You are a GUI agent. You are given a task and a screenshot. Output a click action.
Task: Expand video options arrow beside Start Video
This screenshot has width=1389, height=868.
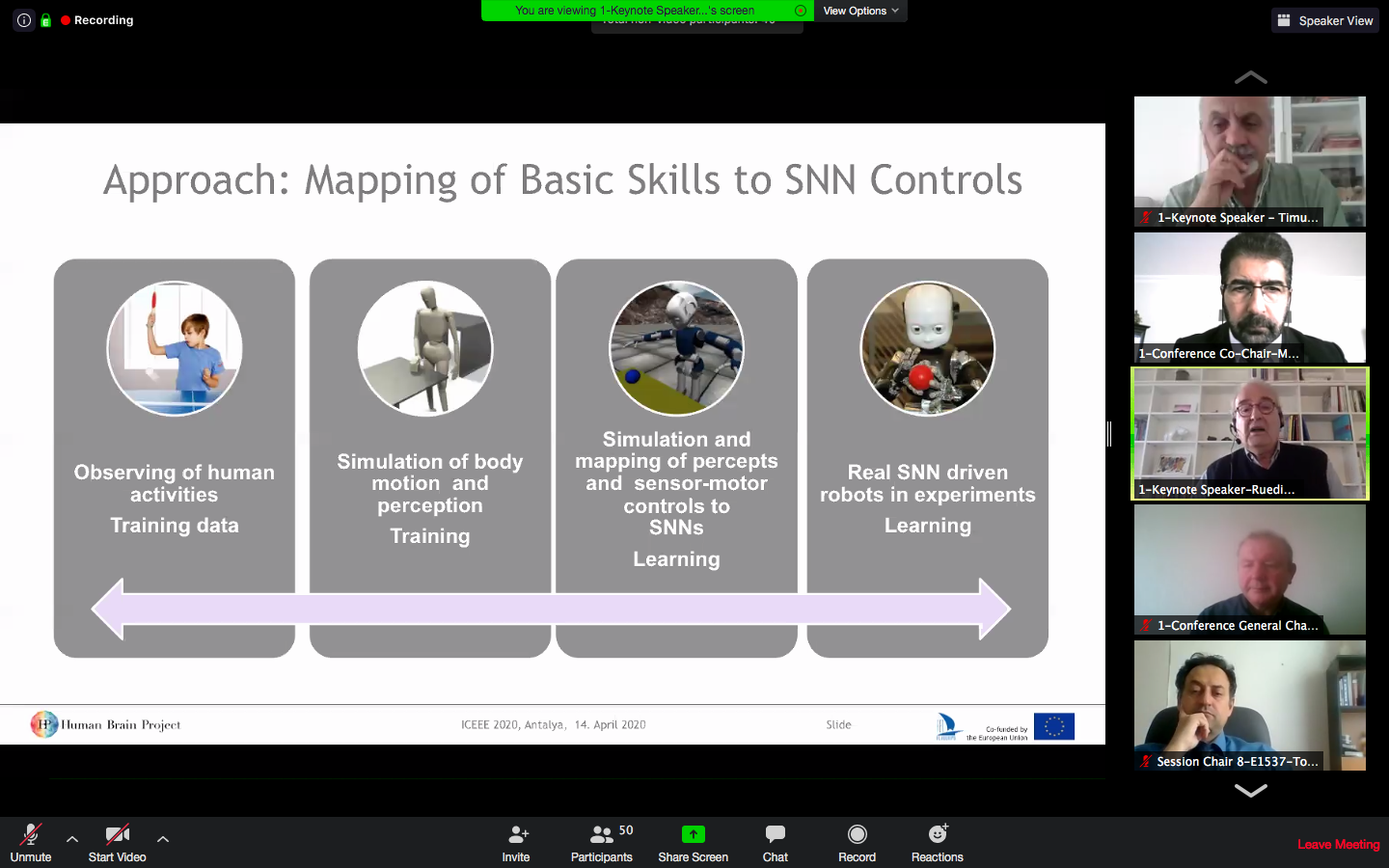tap(163, 839)
